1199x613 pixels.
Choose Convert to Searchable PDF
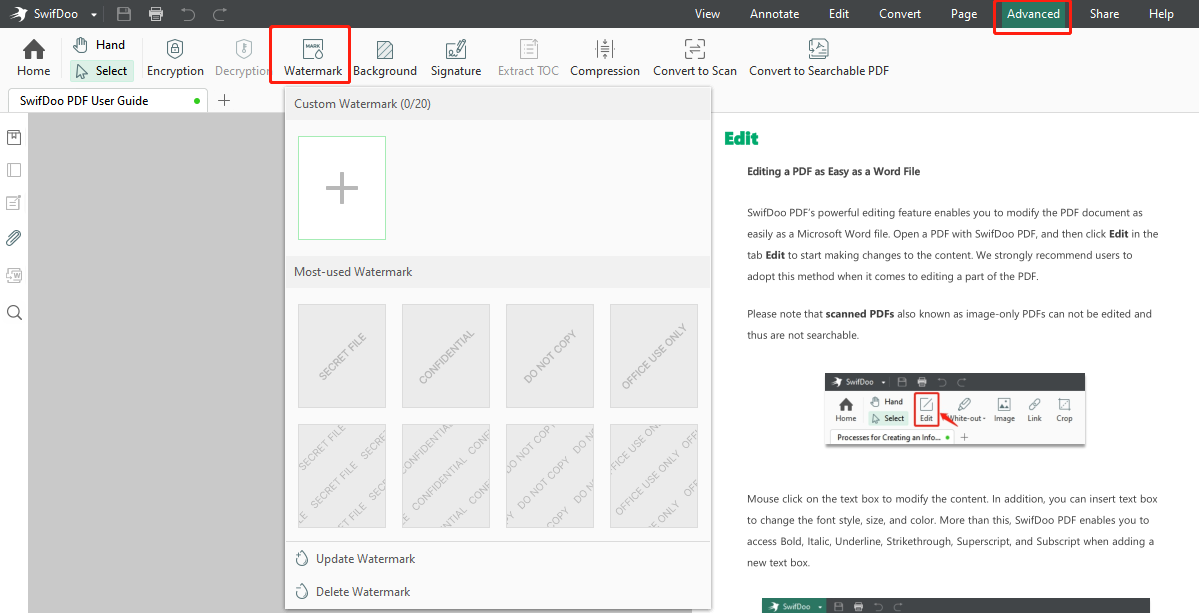pyautogui.click(x=819, y=59)
